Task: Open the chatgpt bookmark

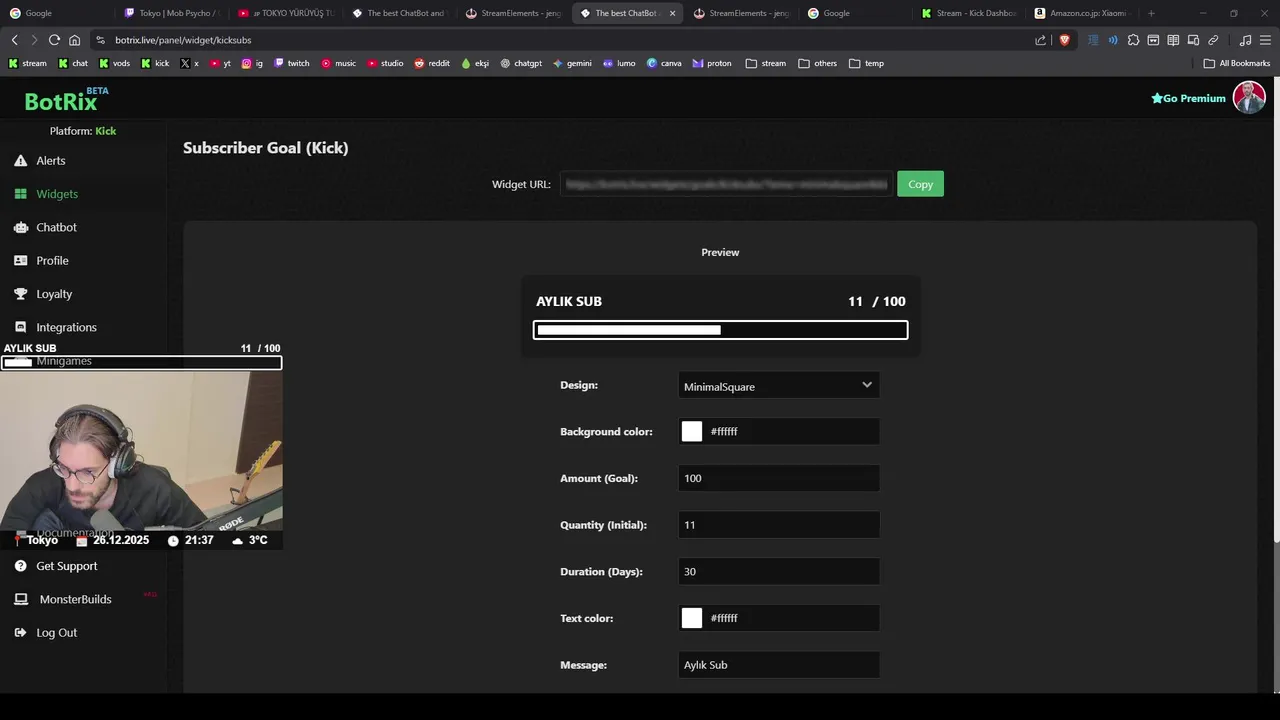Action: pyautogui.click(x=521, y=63)
